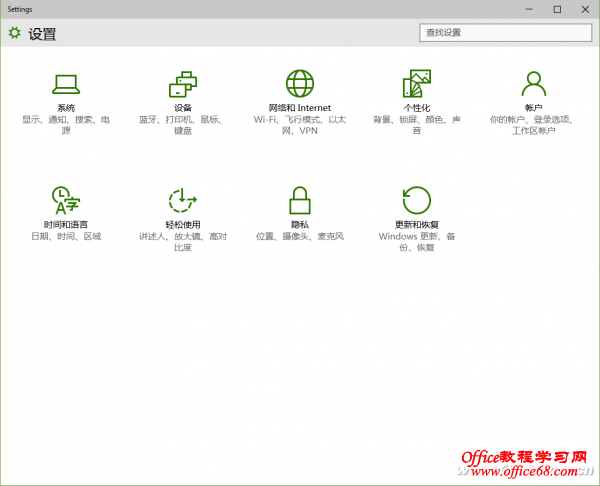Screen dimensions: 600x486
Task: Open the 网络和 Internet globe icon
Action: [300, 83]
